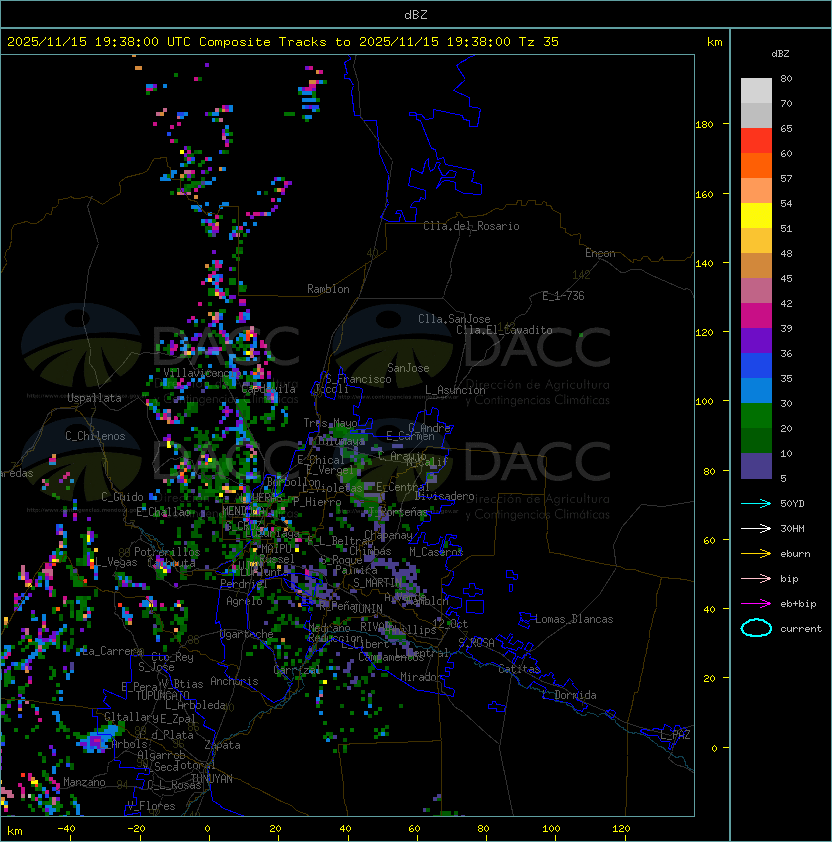The image size is (832, 842).
Task: Click the yellow eburn arrow legend icon
Action: coord(756,554)
